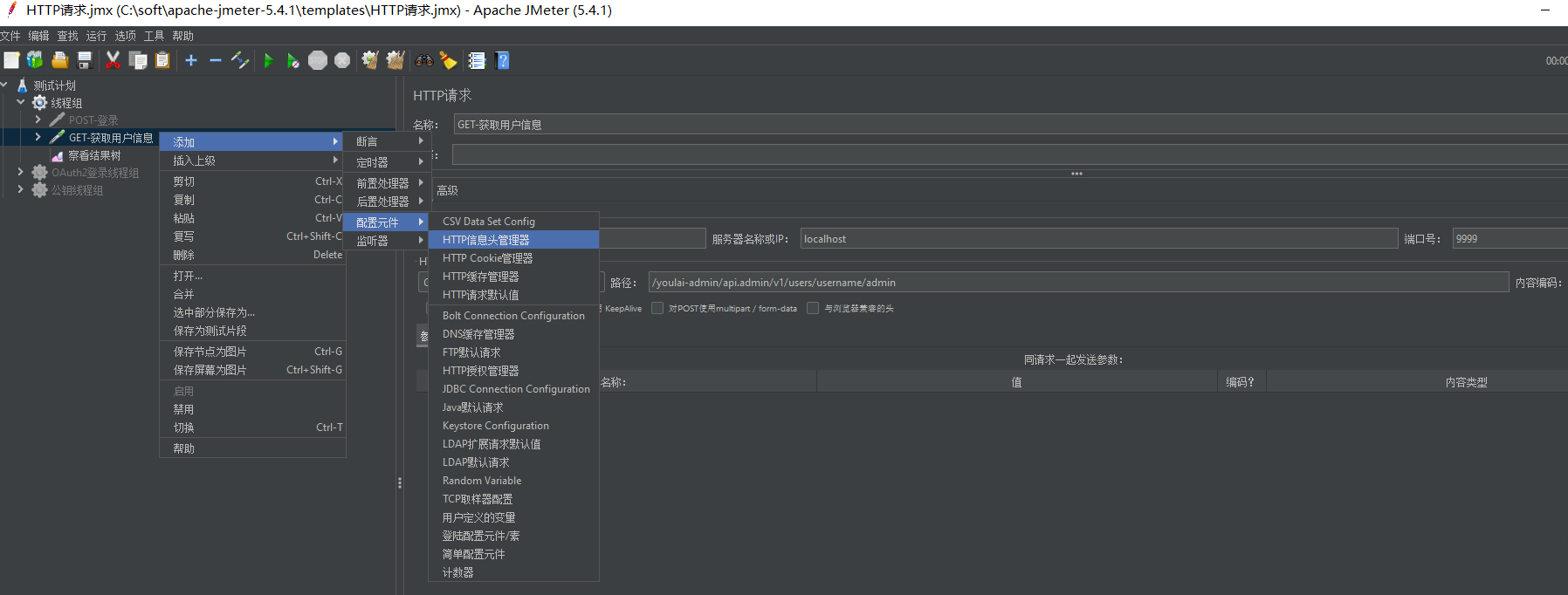Click the 线程组 gear icon in tree
1568x595 pixels.
(x=39, y=103)
